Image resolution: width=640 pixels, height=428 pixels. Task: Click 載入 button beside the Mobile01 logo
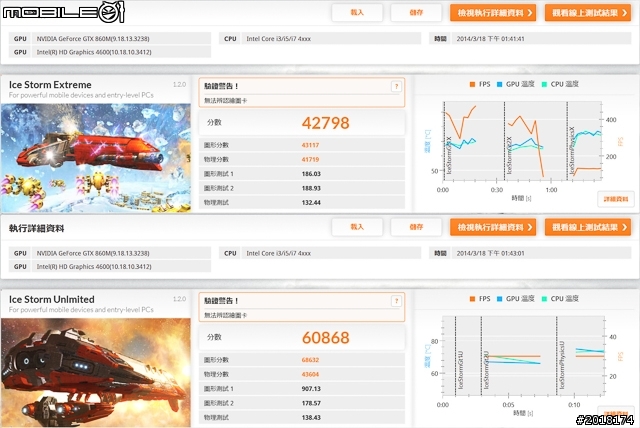point(357,13)
